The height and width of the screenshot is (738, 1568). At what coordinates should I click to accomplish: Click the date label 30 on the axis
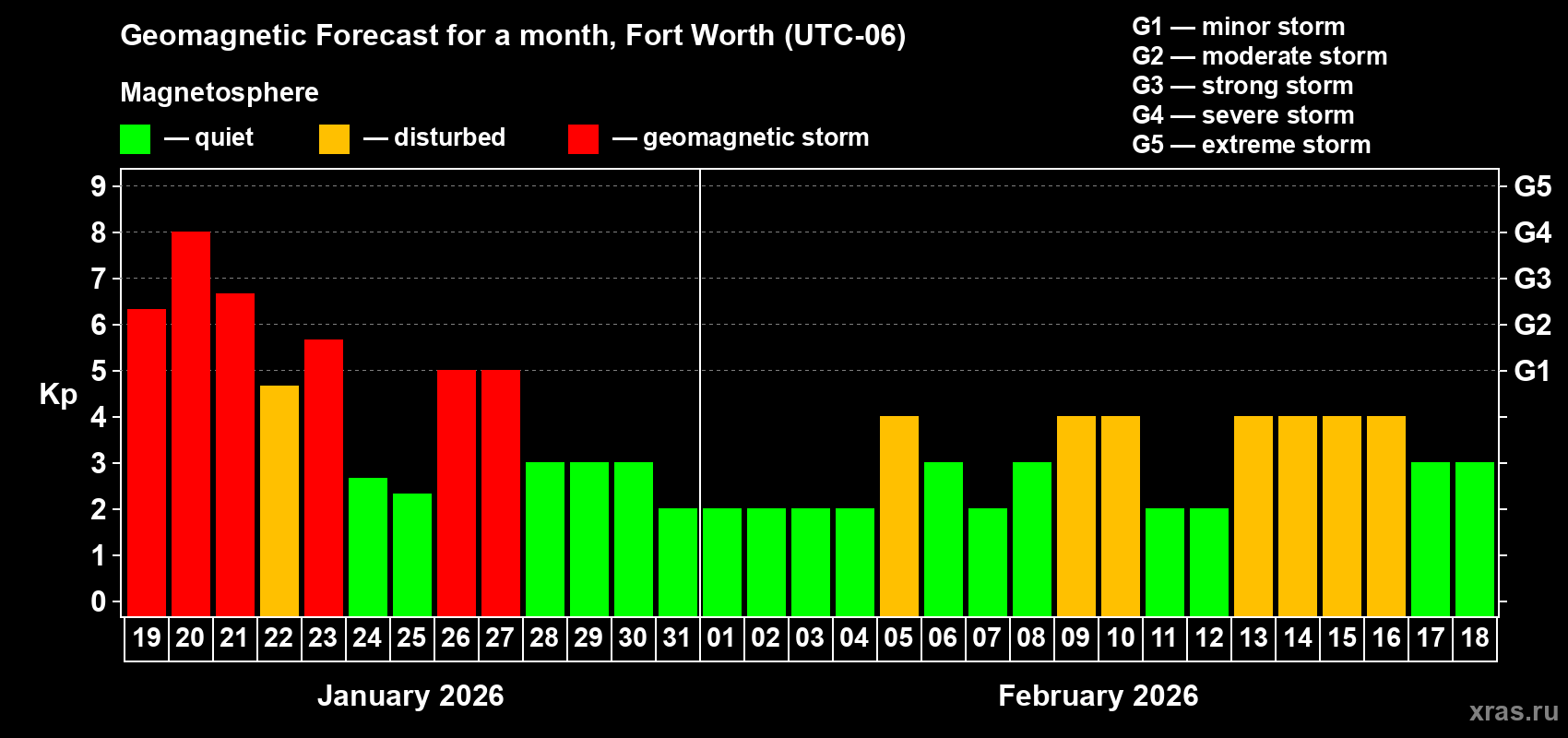tap(633, 637)
